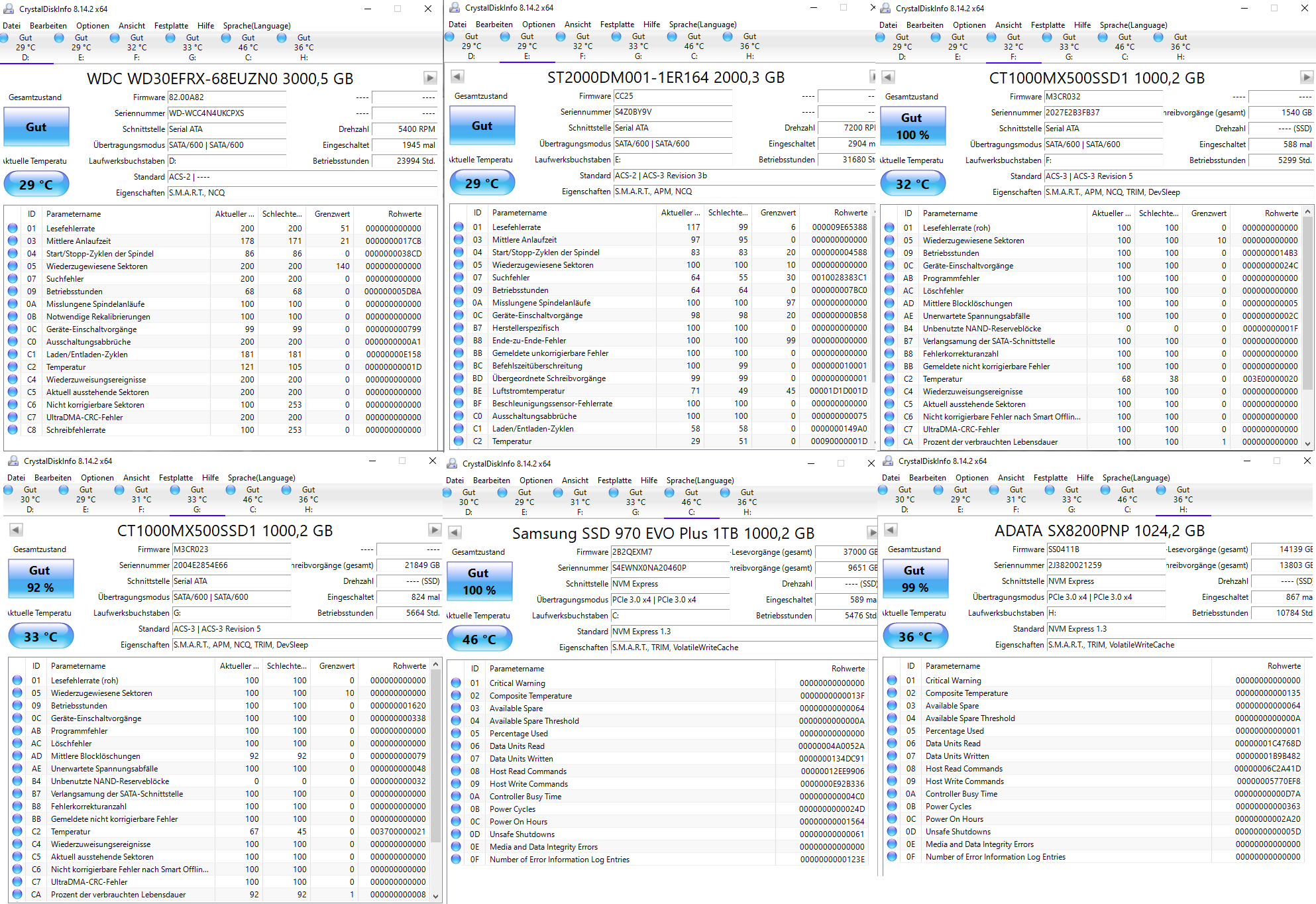Click CrystalDiskInfo title icon in top-left window
The height and width of the screenshot is (904, 1316).
(x=9, y=9)
